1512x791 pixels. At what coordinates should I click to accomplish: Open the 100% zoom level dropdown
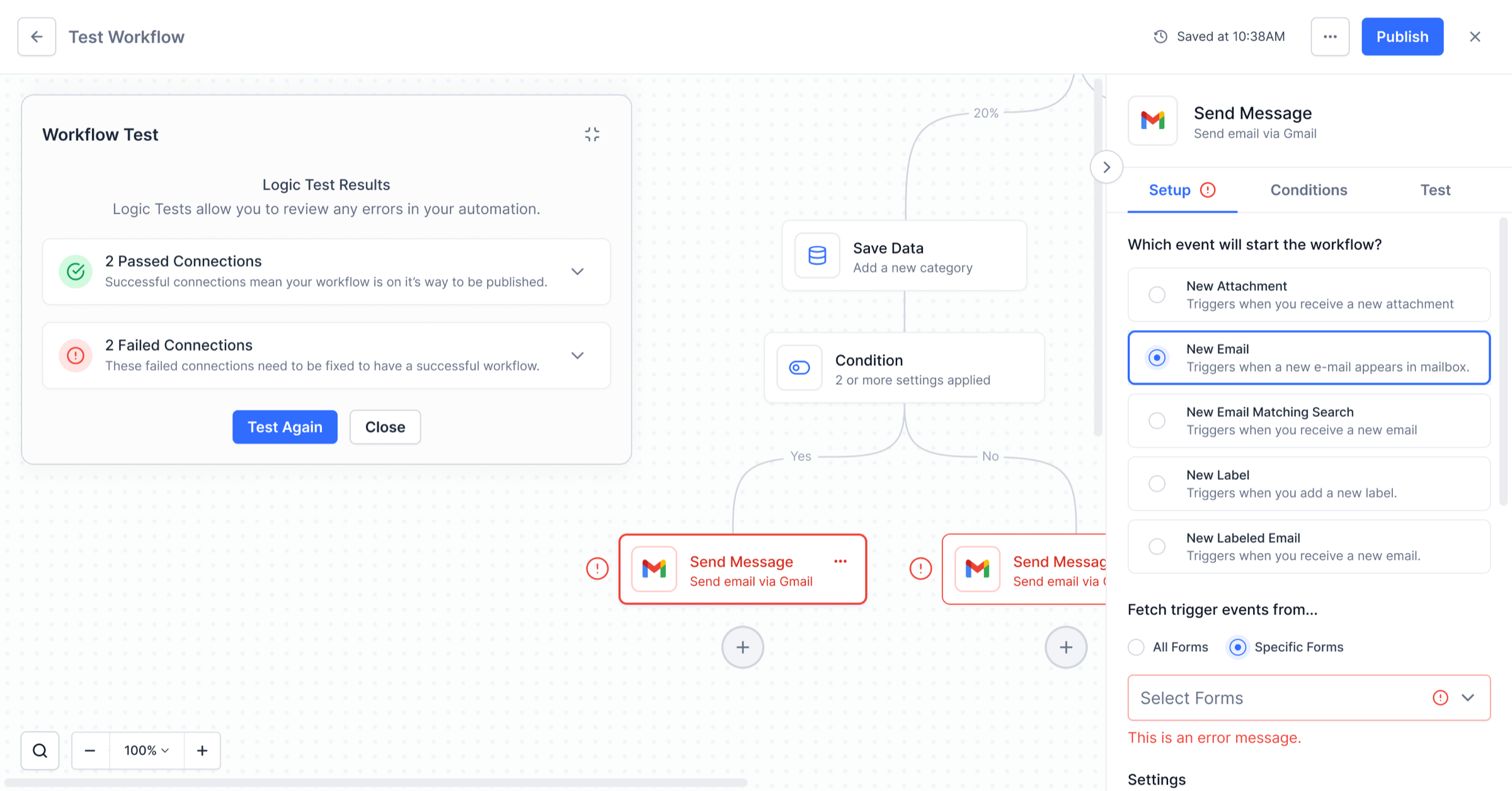pyautogui.click(x=147, y=750)
